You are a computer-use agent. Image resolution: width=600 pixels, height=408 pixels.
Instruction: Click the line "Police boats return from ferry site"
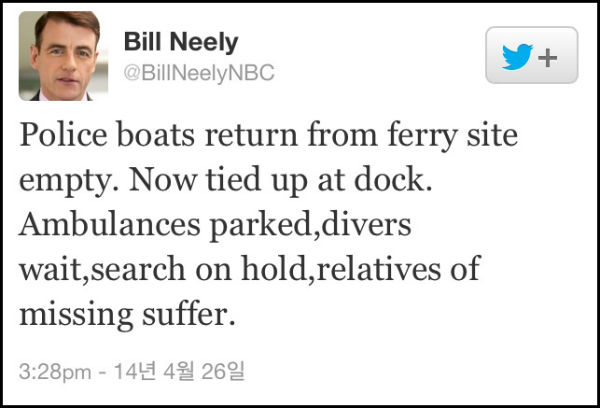point(269,136)
